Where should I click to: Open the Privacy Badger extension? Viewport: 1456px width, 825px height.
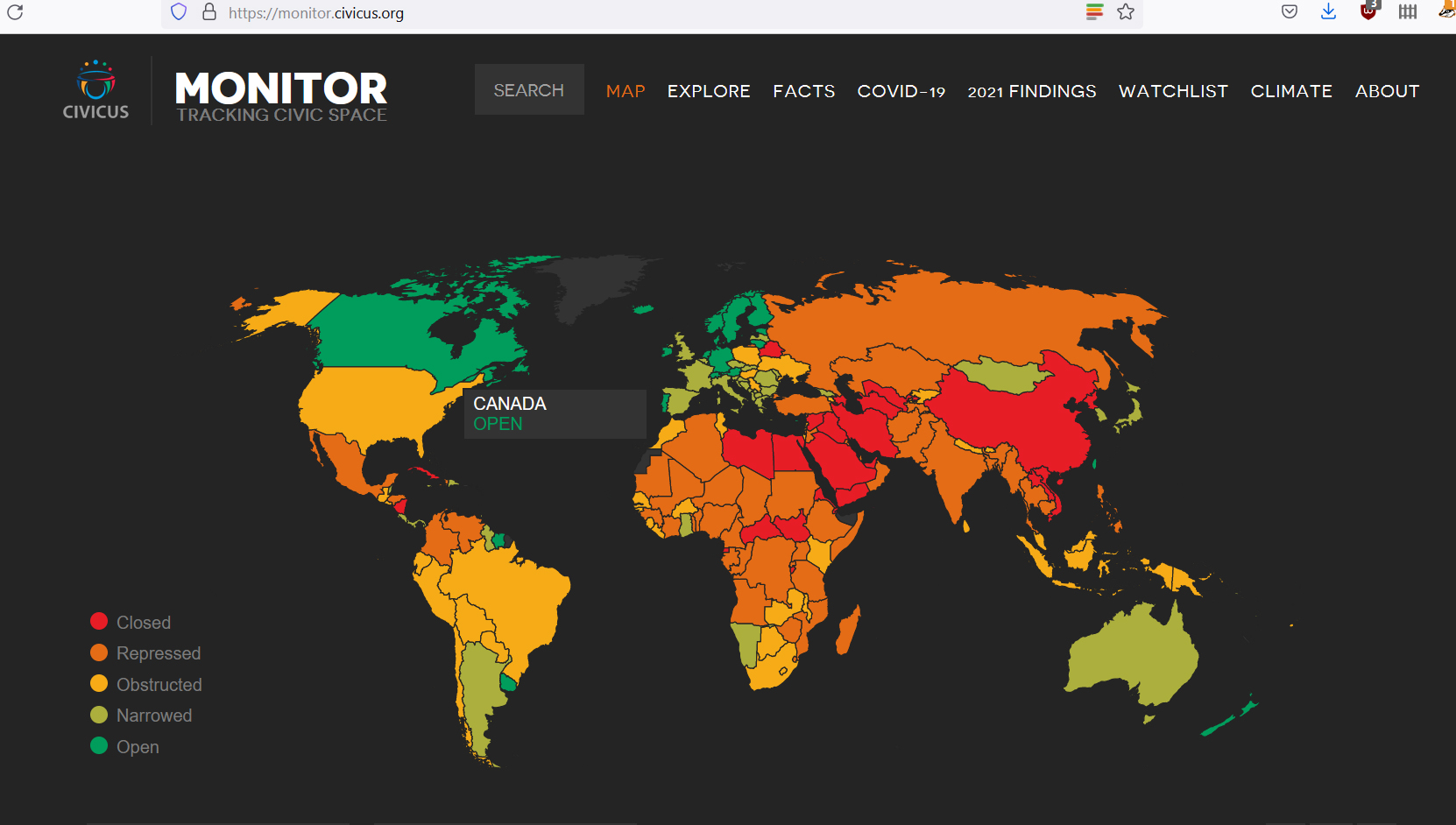[x=1445, y=11]
